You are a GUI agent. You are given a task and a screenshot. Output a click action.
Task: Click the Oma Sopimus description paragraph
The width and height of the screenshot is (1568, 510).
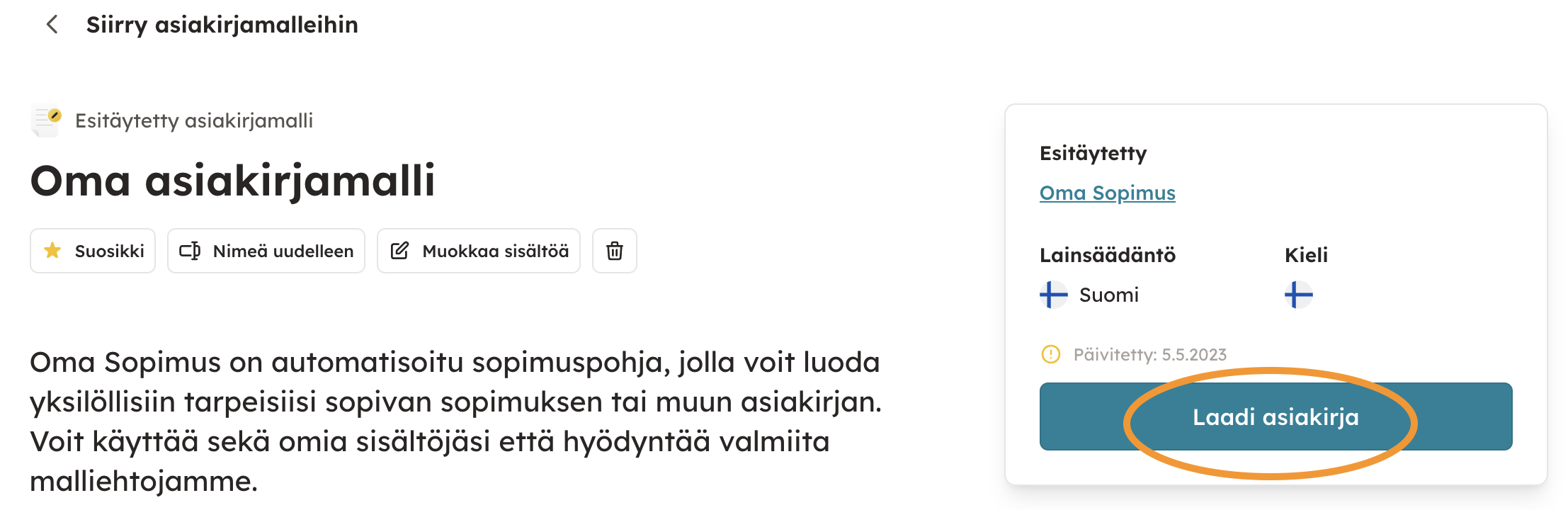(455, 421)
